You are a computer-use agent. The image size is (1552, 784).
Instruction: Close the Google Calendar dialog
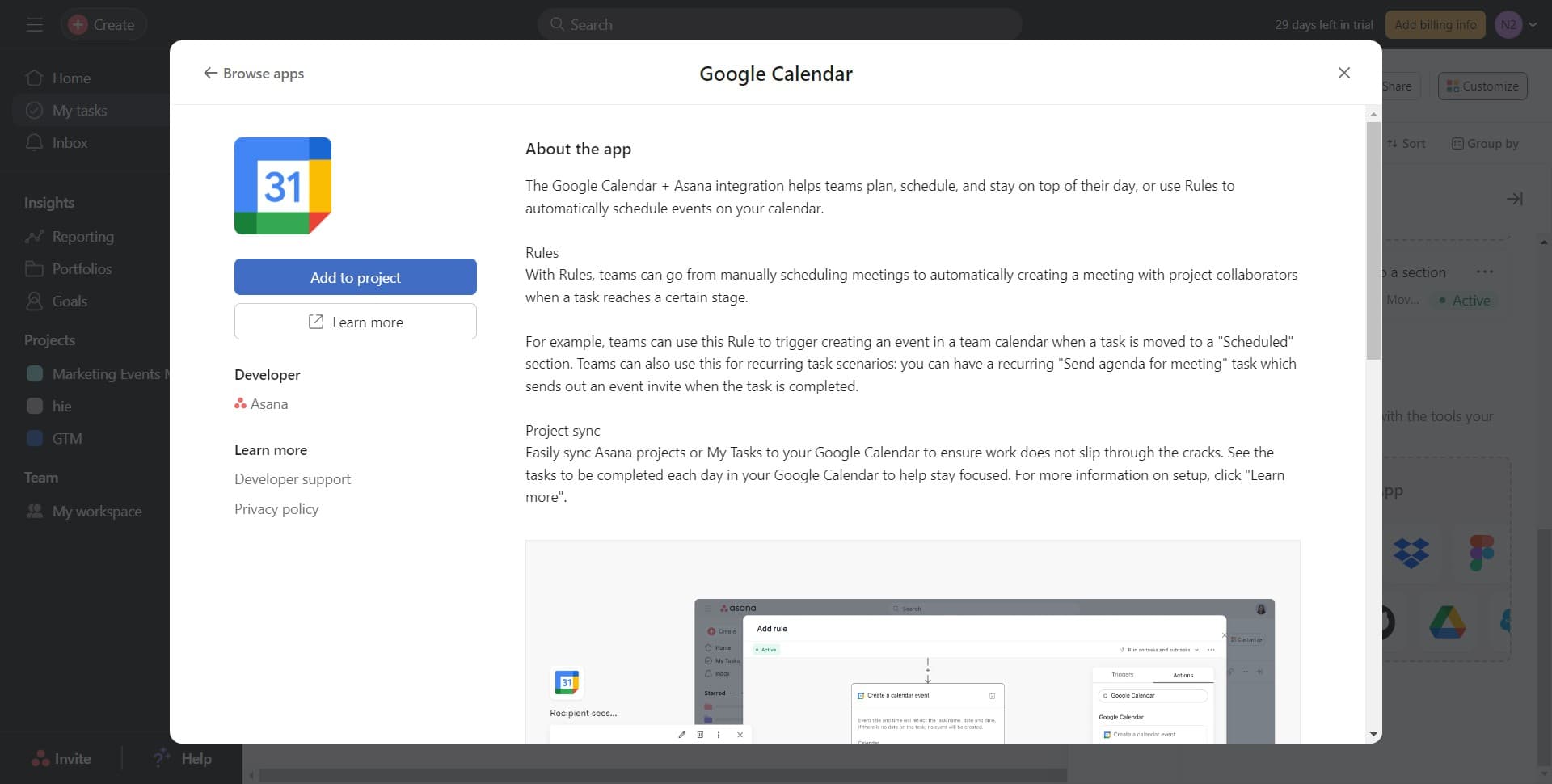click(x=1343, y=73)
